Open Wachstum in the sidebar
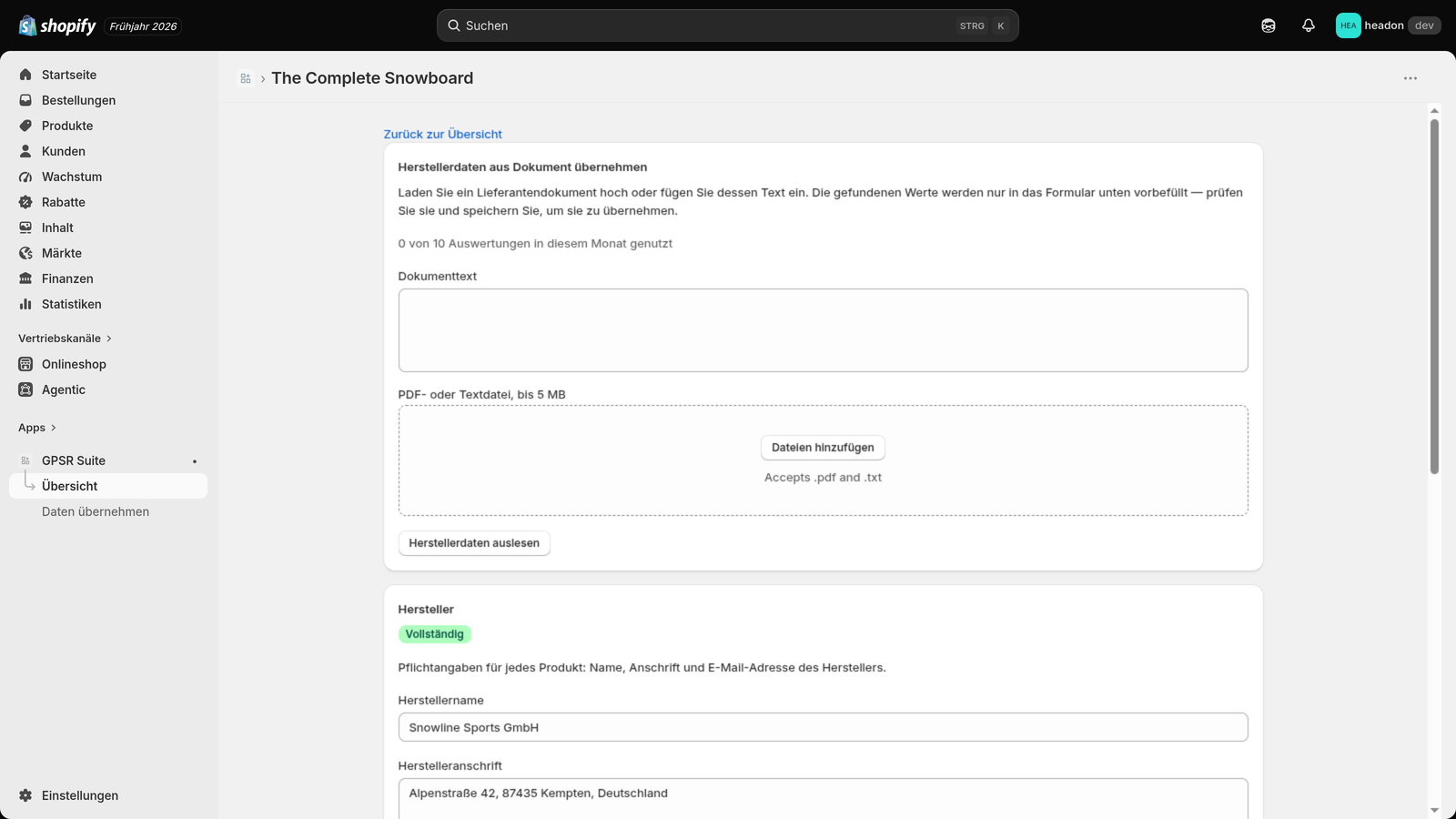Screen dimensions: 1456x819 coord(108,177)
